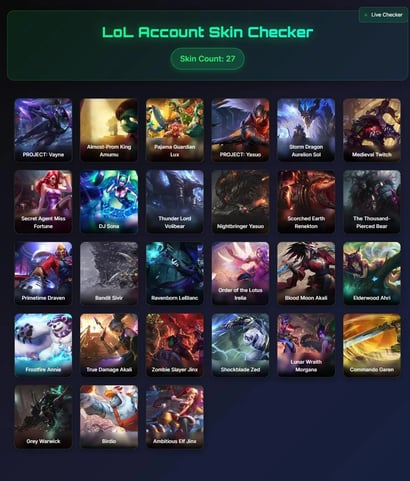Select Secret Agent Miss Fortune skin

[x=43, y=201]
